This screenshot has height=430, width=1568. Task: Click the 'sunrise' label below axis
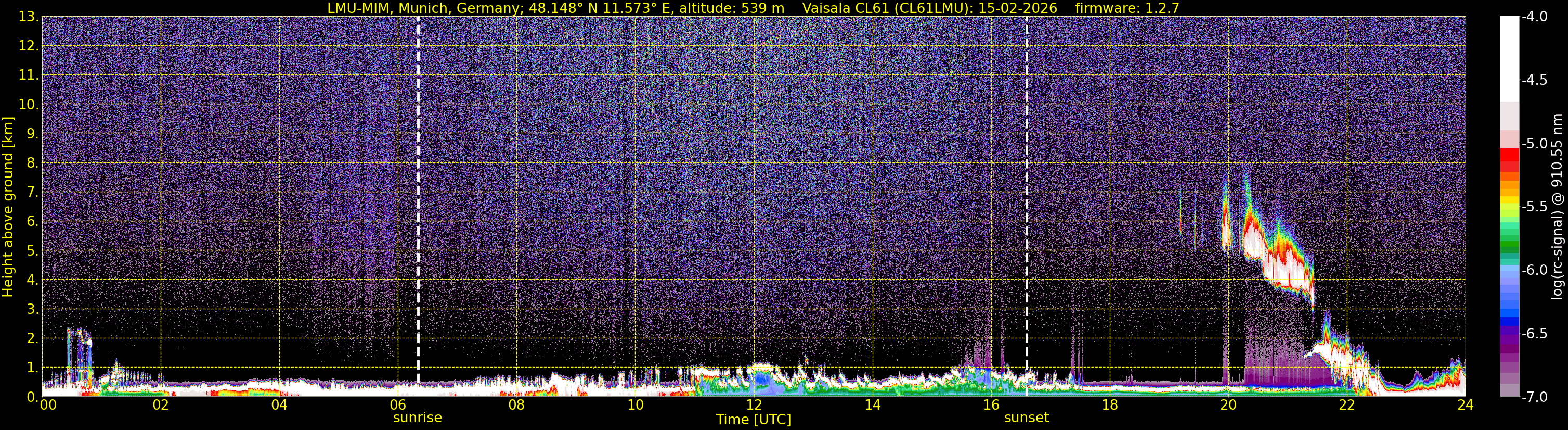pyautogui.click(x=418, y=417)
